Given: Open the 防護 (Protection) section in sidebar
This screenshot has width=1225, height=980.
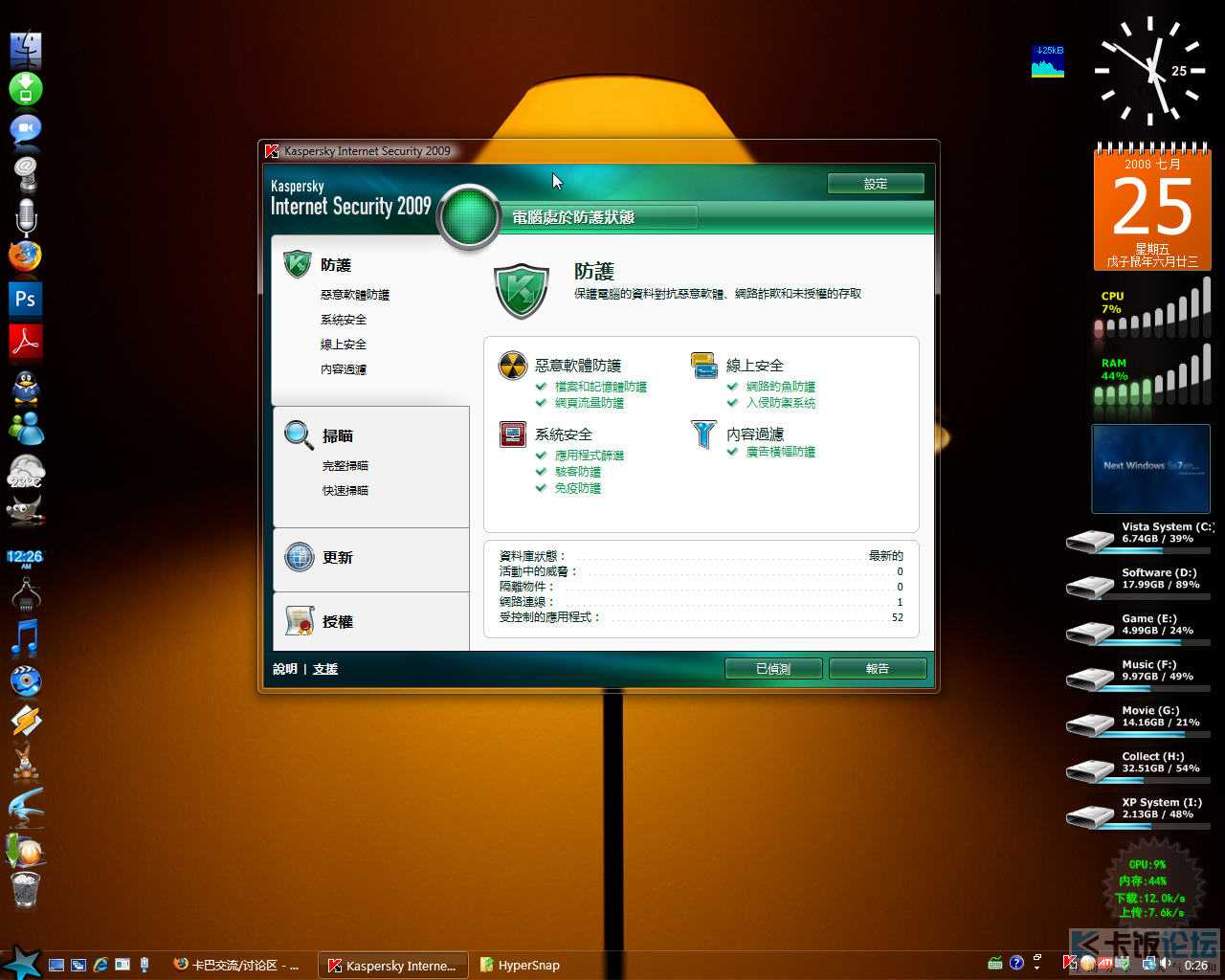Looking at the screenshot, I should tap(336, 265).
